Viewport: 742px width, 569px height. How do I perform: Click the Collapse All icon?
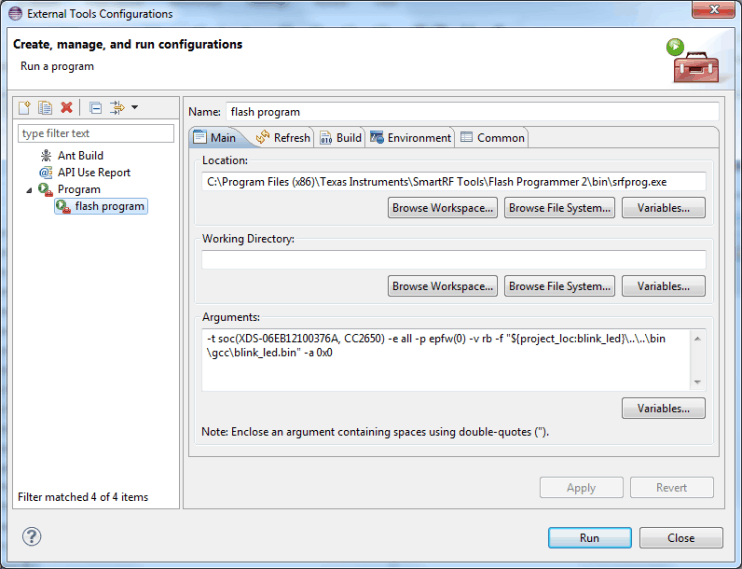coord(96,108)
